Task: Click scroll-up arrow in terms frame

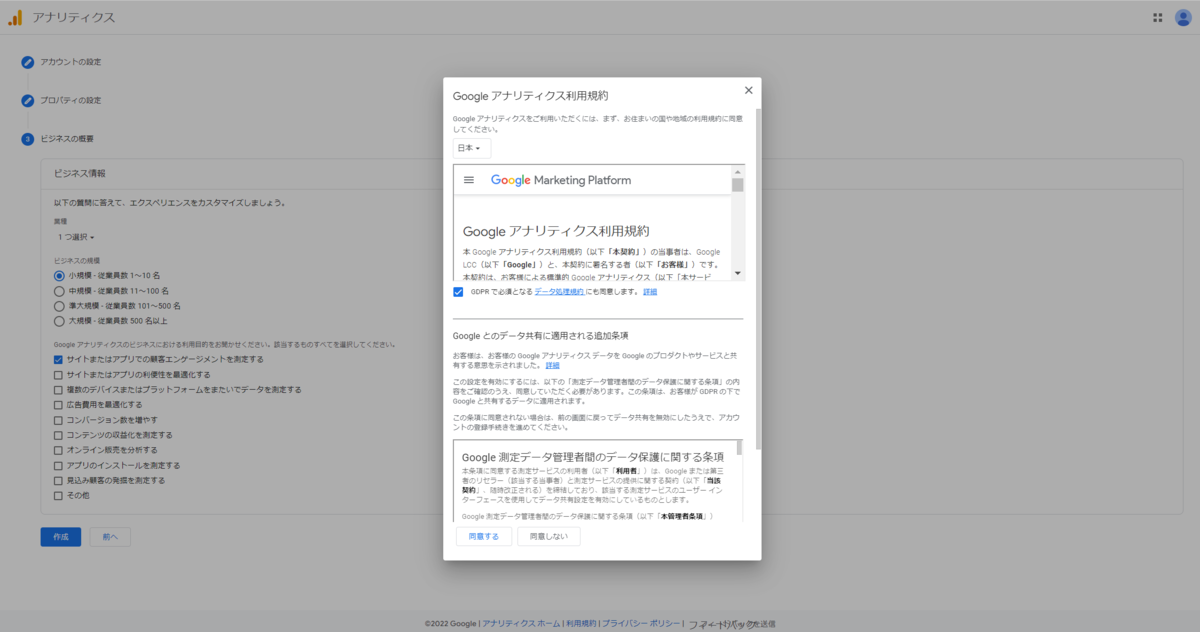Action: (738, 171)
